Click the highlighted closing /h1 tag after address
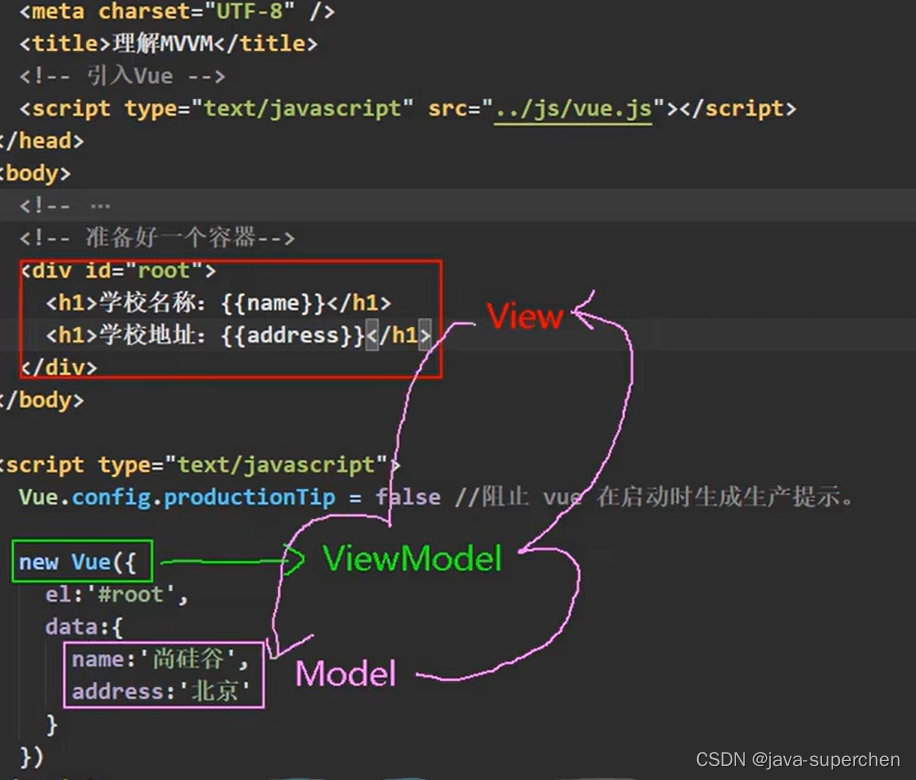This screenshot has width=916, height=780. click(x=398, y=335)
